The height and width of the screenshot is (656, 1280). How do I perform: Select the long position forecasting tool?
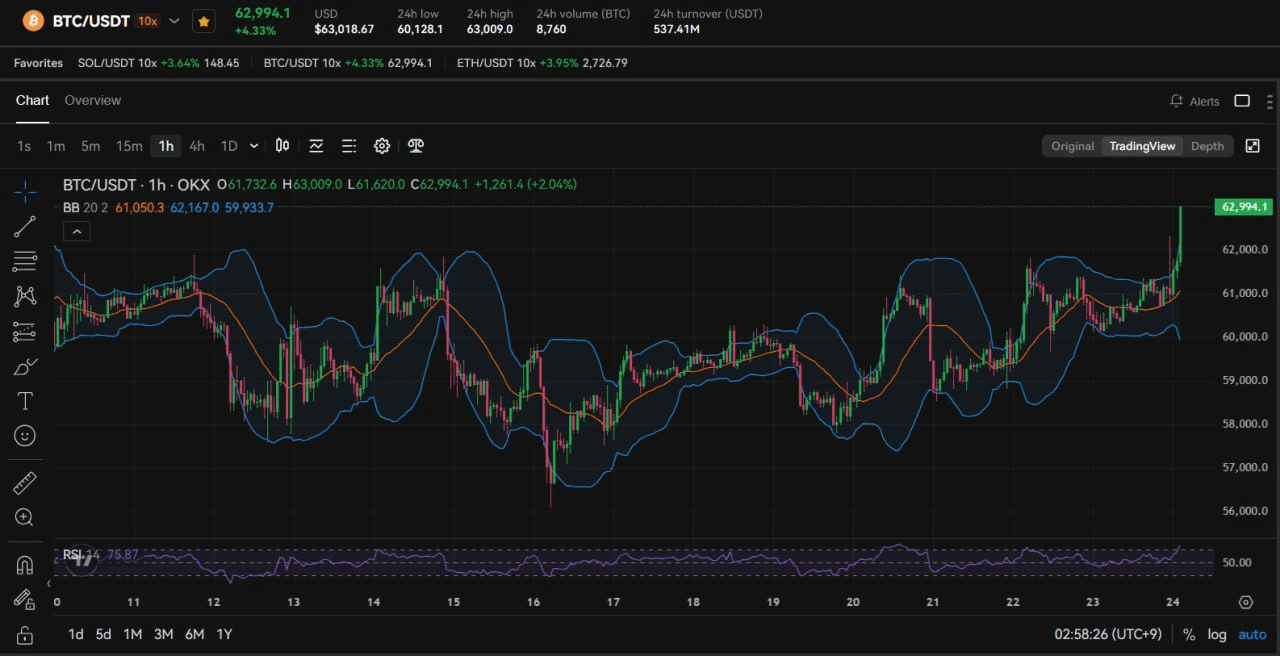tap(26, 332)
